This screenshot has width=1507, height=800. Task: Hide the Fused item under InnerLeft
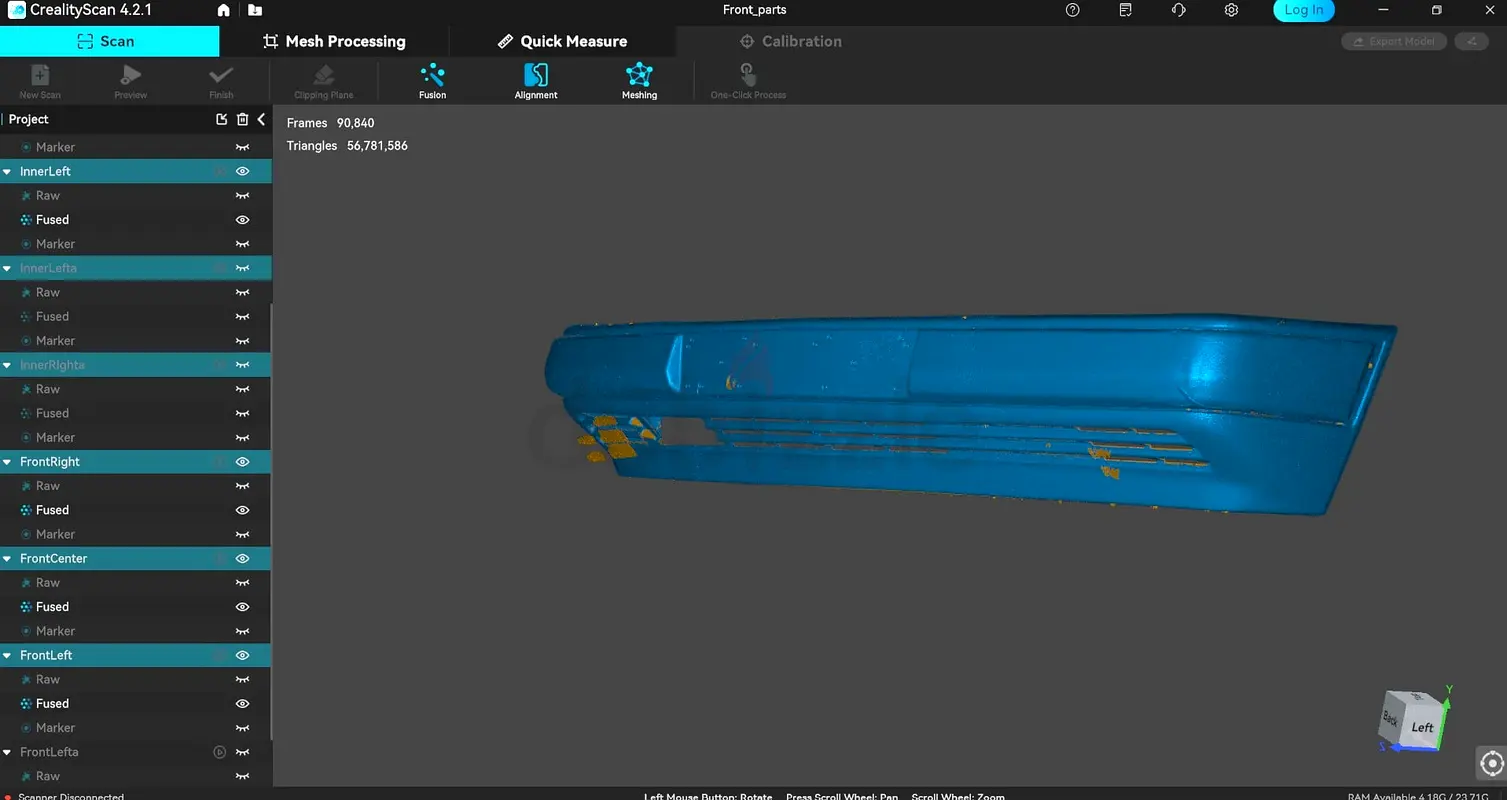242,220
